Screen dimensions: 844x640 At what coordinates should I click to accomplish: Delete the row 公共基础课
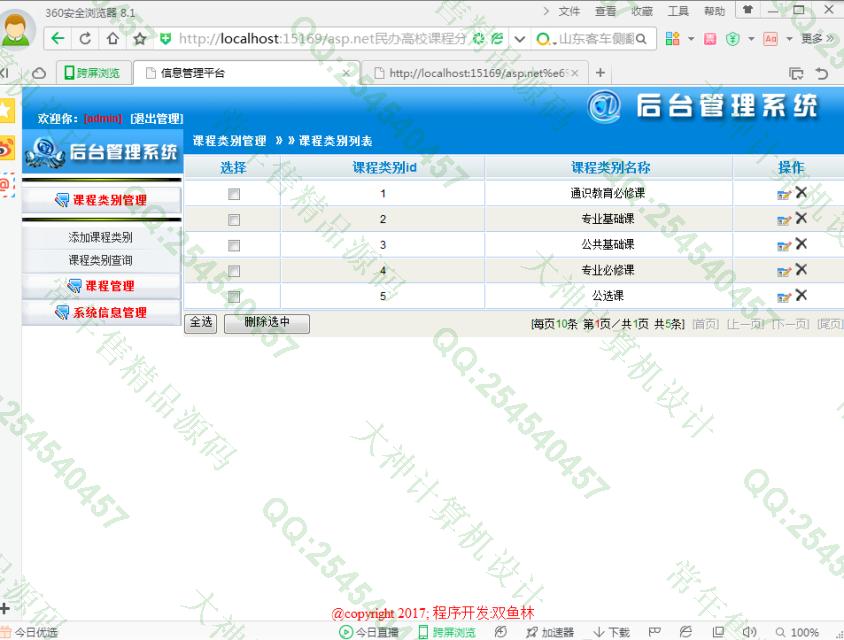click(801, 244)
